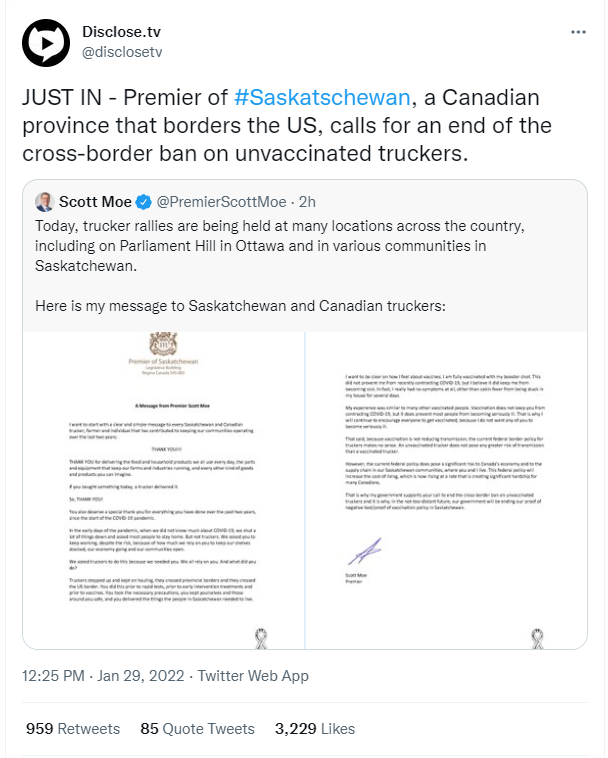Image resolution: width=608 pixels, height=758 pixels.
Task: Open the quoted tweet's 2h timestamp
Action: coord(307,202)
